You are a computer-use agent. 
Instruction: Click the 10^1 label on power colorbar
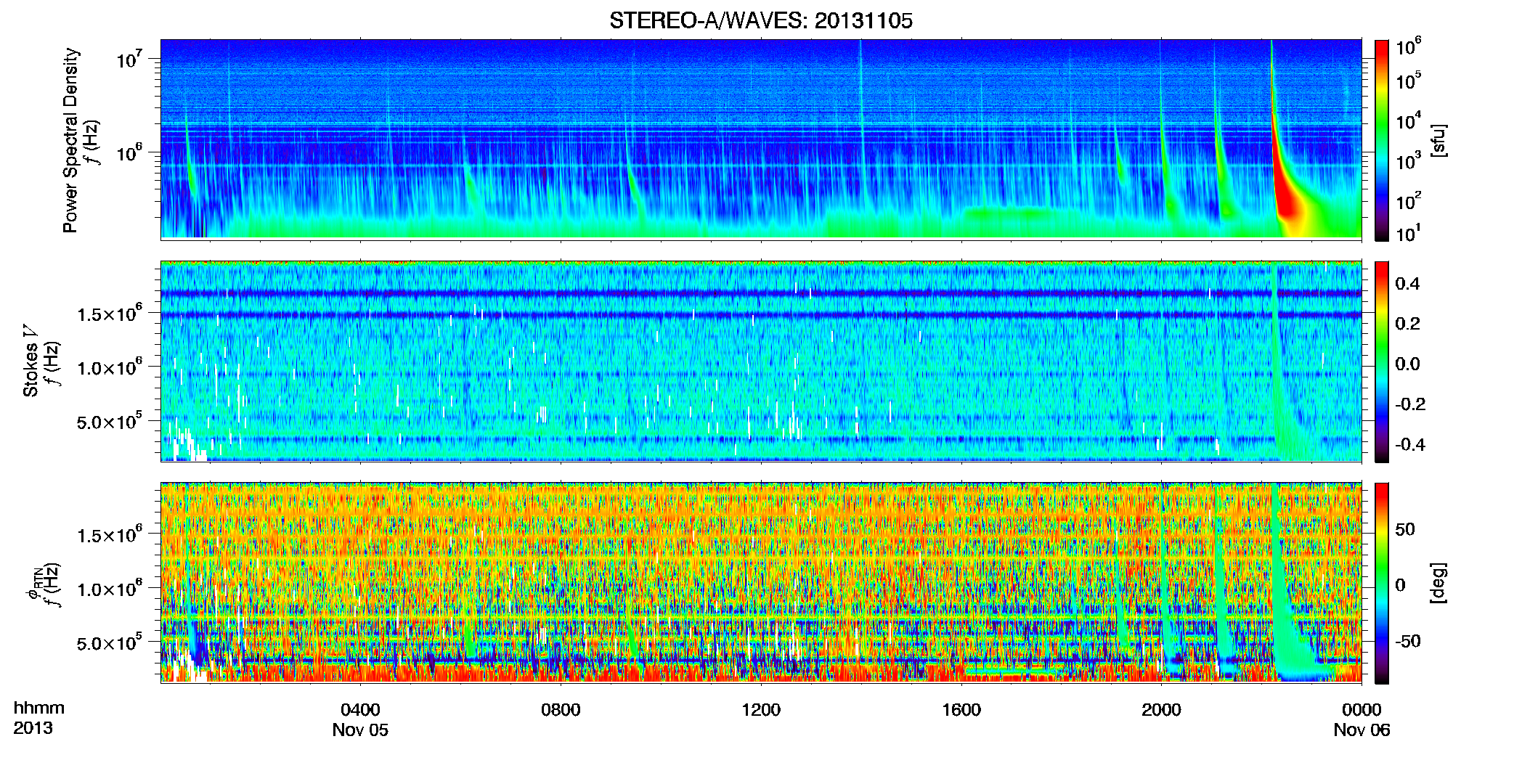coord(1408,234)
